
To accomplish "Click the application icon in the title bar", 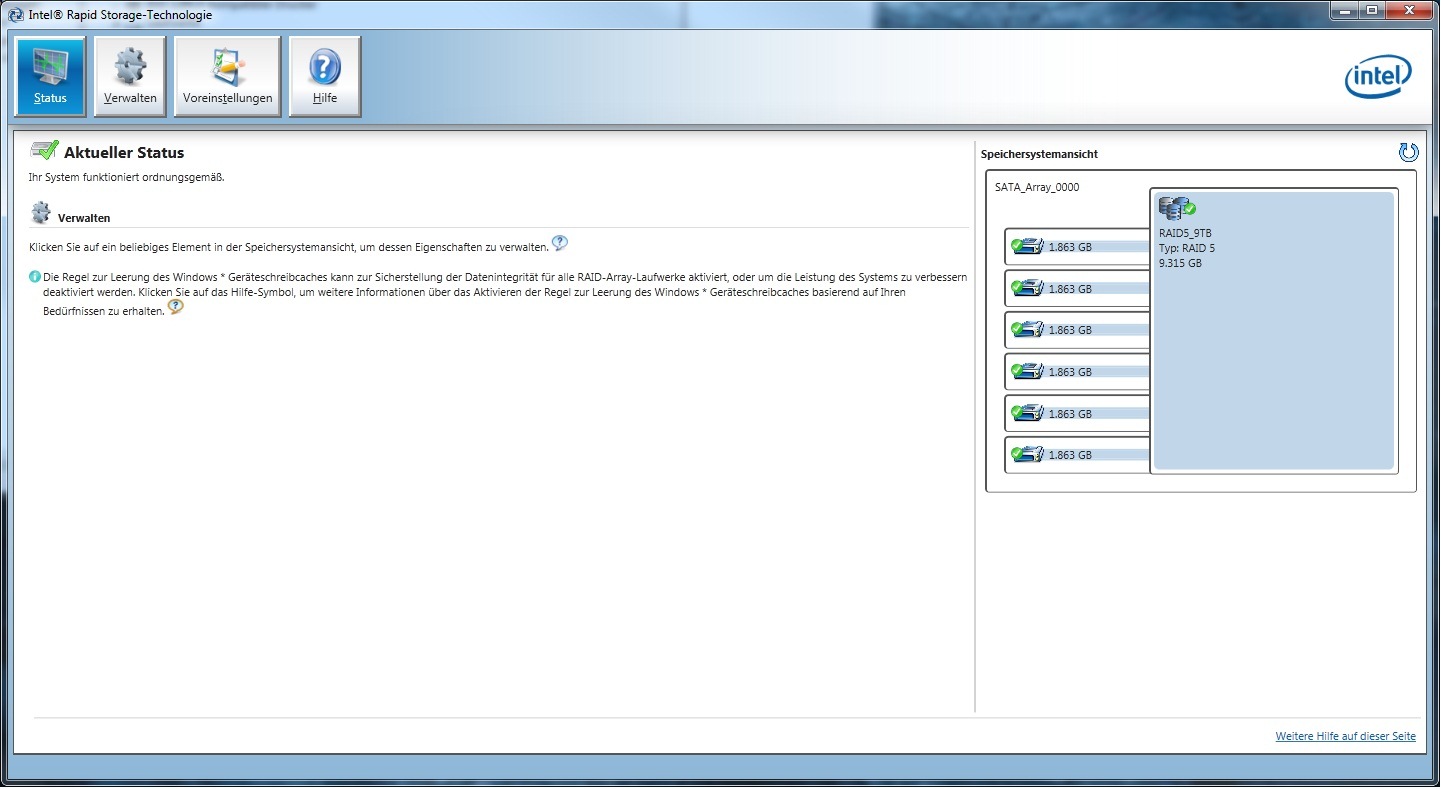I will tap(17, 14).
